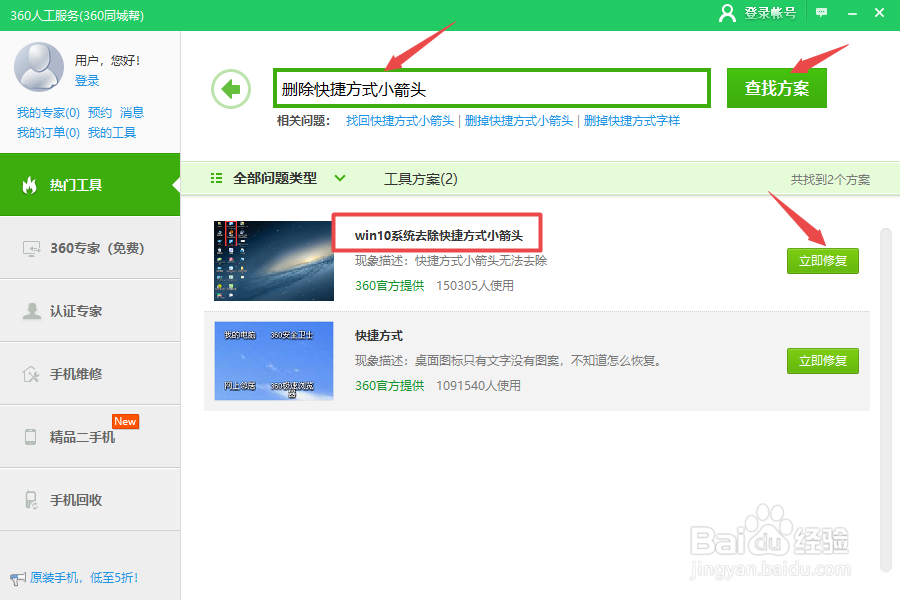This screenshot has height=600, width=900.
Task: Click the 查找方案 search button
Action: coord(777,88)
